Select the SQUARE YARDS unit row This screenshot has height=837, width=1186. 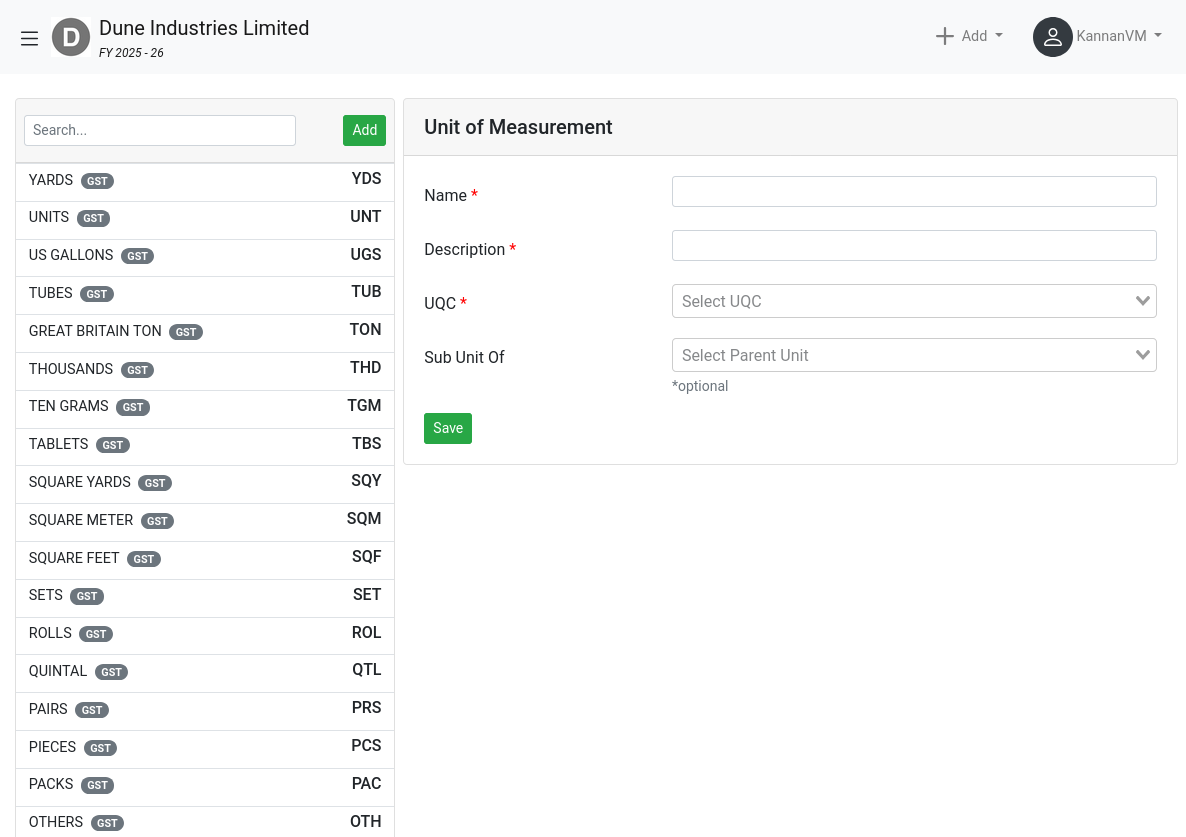[205, 485]
